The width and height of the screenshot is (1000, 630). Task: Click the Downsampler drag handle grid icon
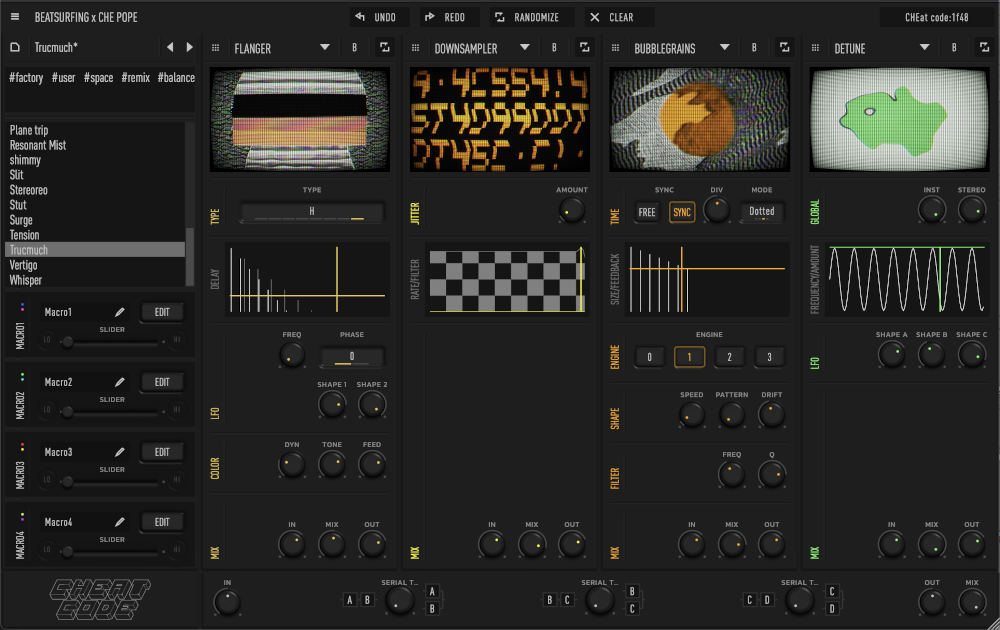416,48
